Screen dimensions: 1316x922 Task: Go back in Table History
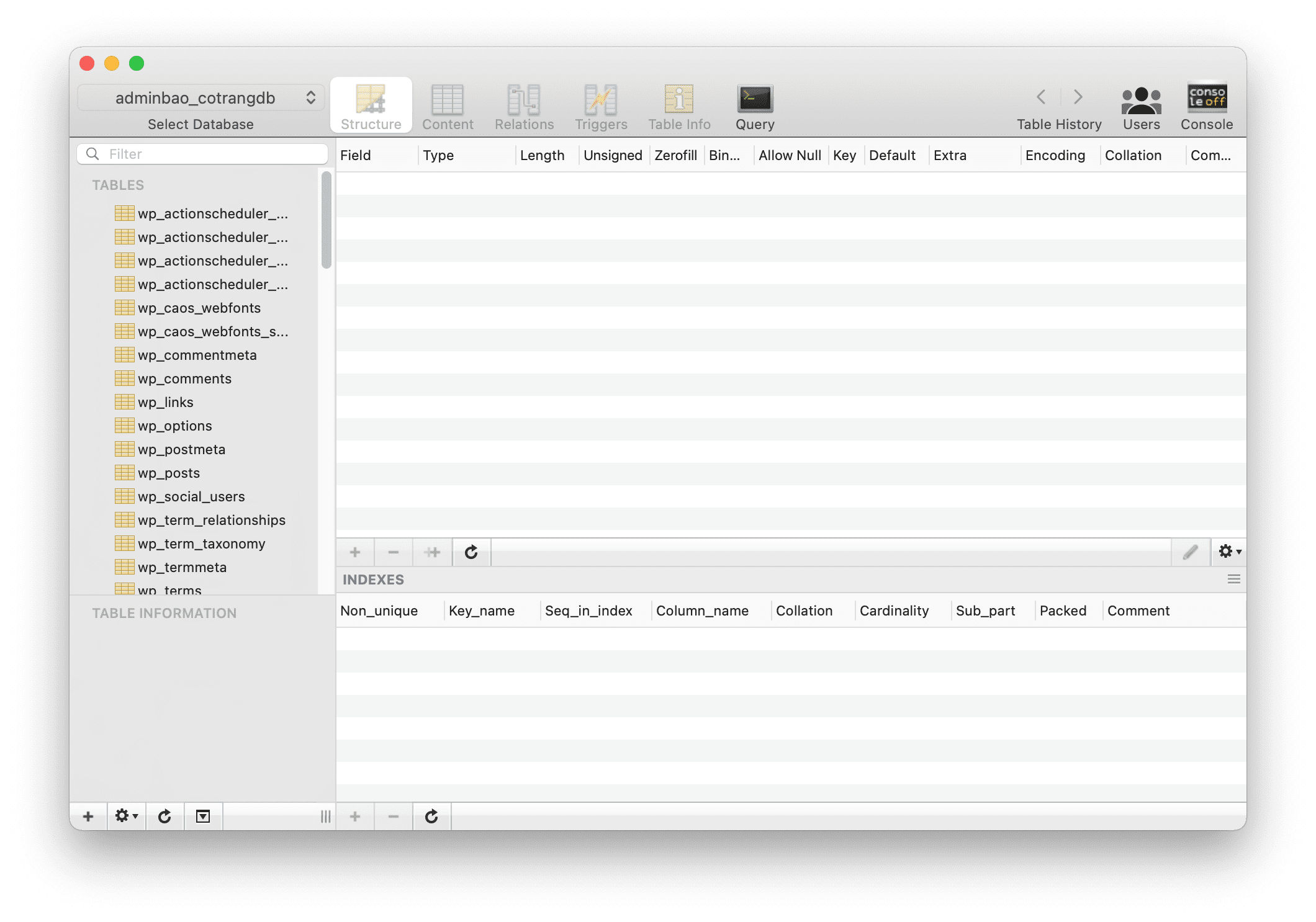coord(1041,97)
